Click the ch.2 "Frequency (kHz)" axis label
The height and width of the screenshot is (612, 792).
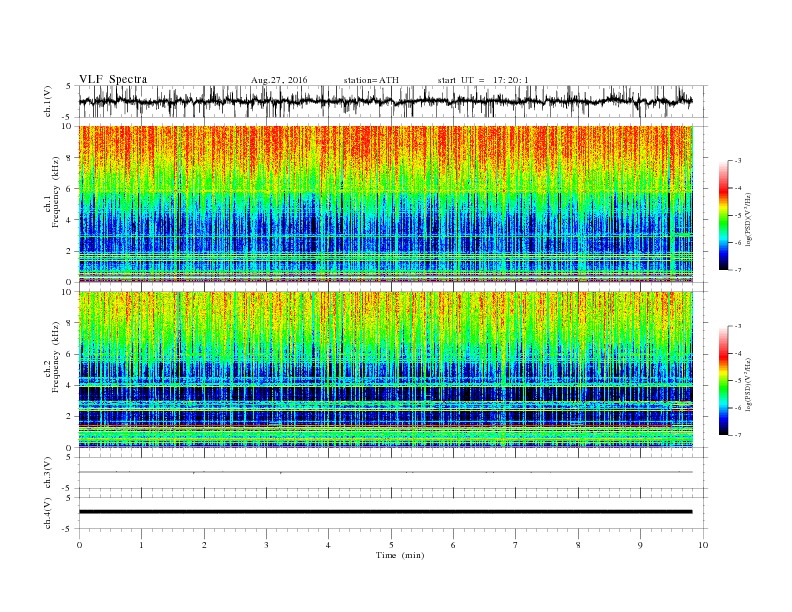pyautogui.click(x=55, y=357)
